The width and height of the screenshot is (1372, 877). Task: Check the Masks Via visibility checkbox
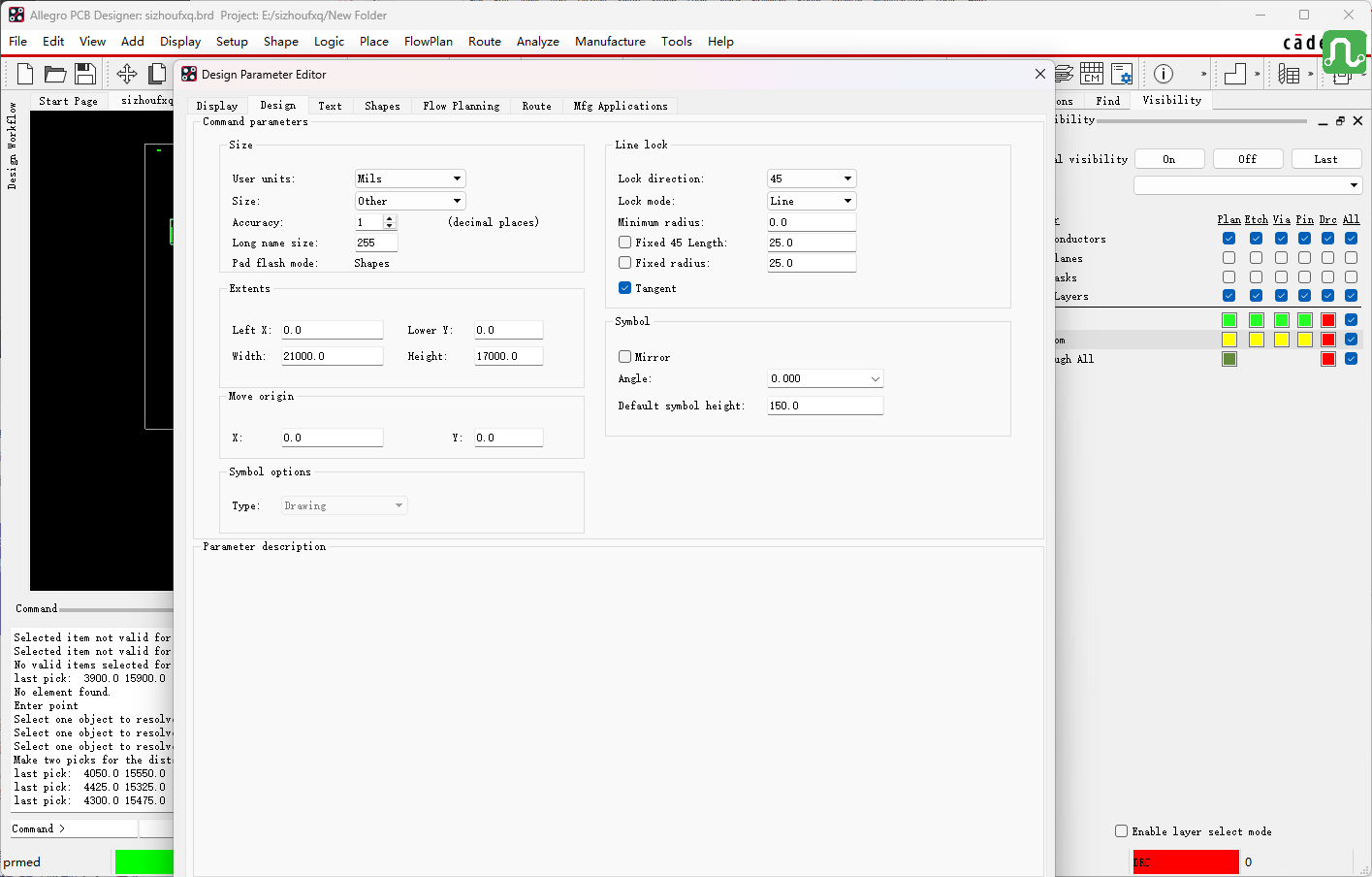(1281, 277)
